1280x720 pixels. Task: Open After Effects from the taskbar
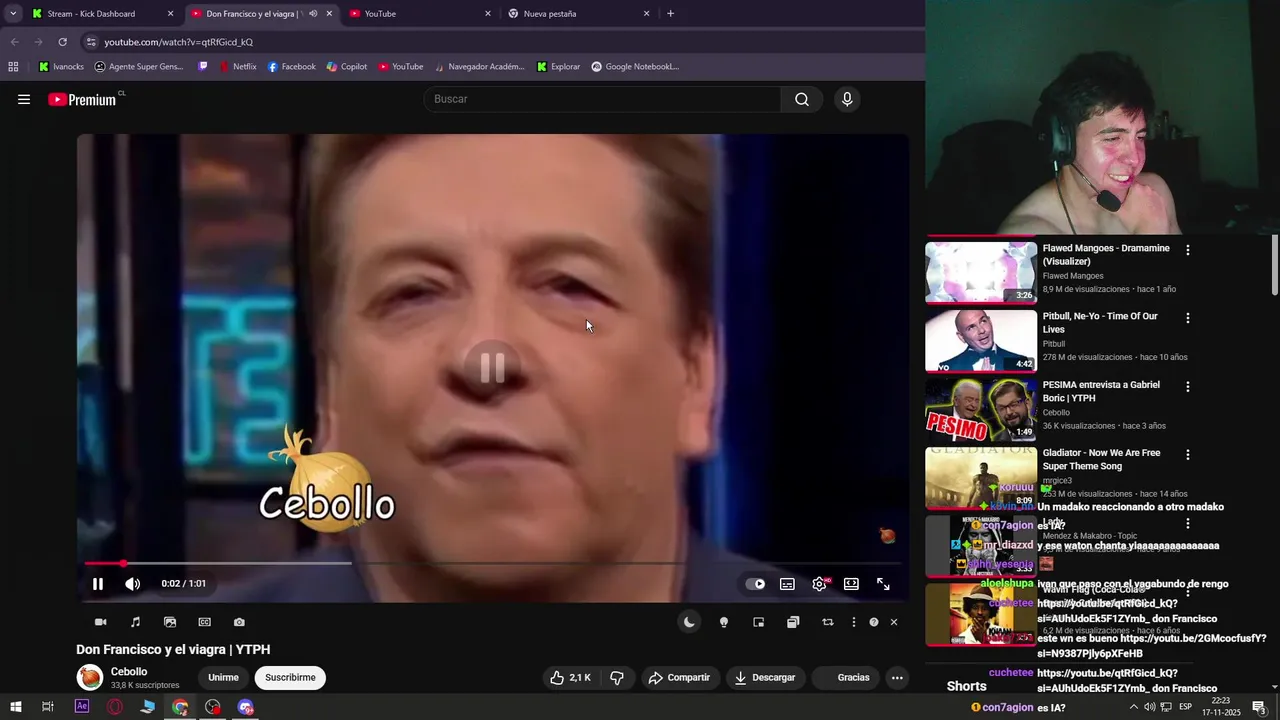[82, 707]
